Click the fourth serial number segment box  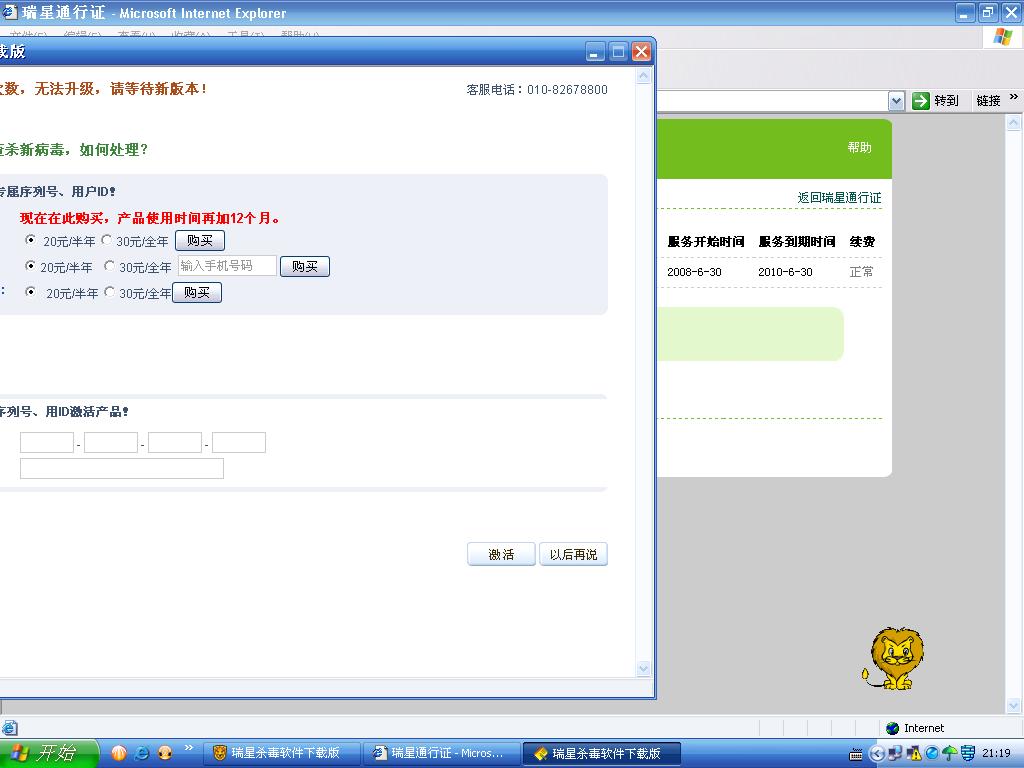(x=239, y=442)
